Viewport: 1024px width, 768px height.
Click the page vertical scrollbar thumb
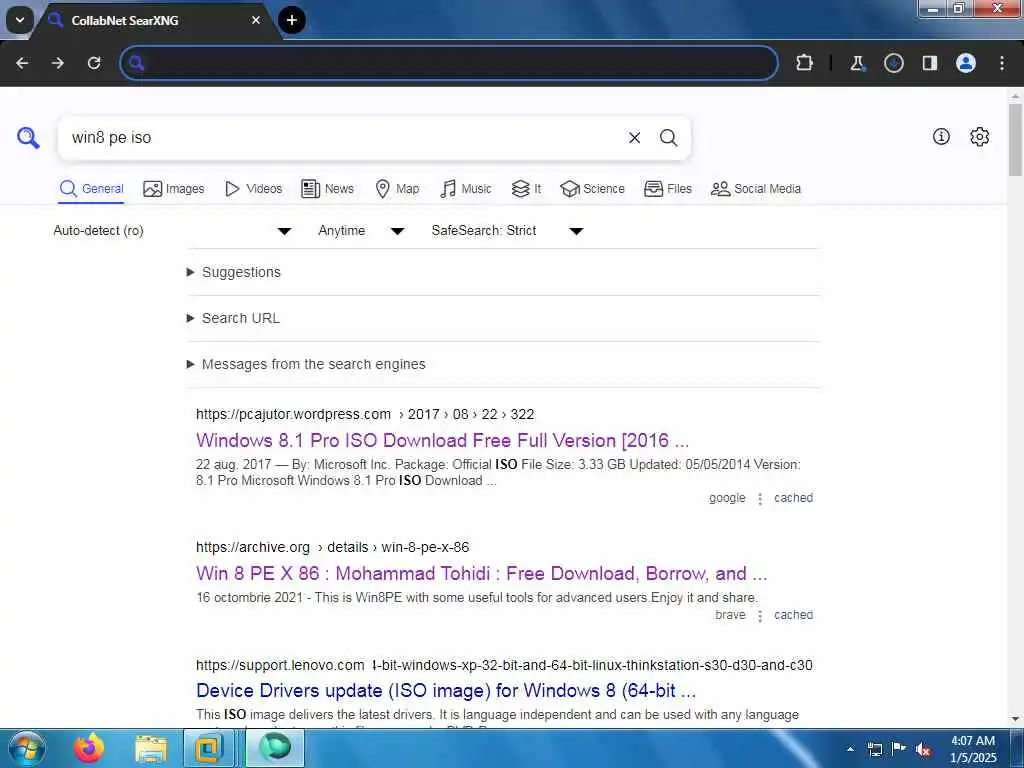pyautogui.click(x=1015, y=139)
